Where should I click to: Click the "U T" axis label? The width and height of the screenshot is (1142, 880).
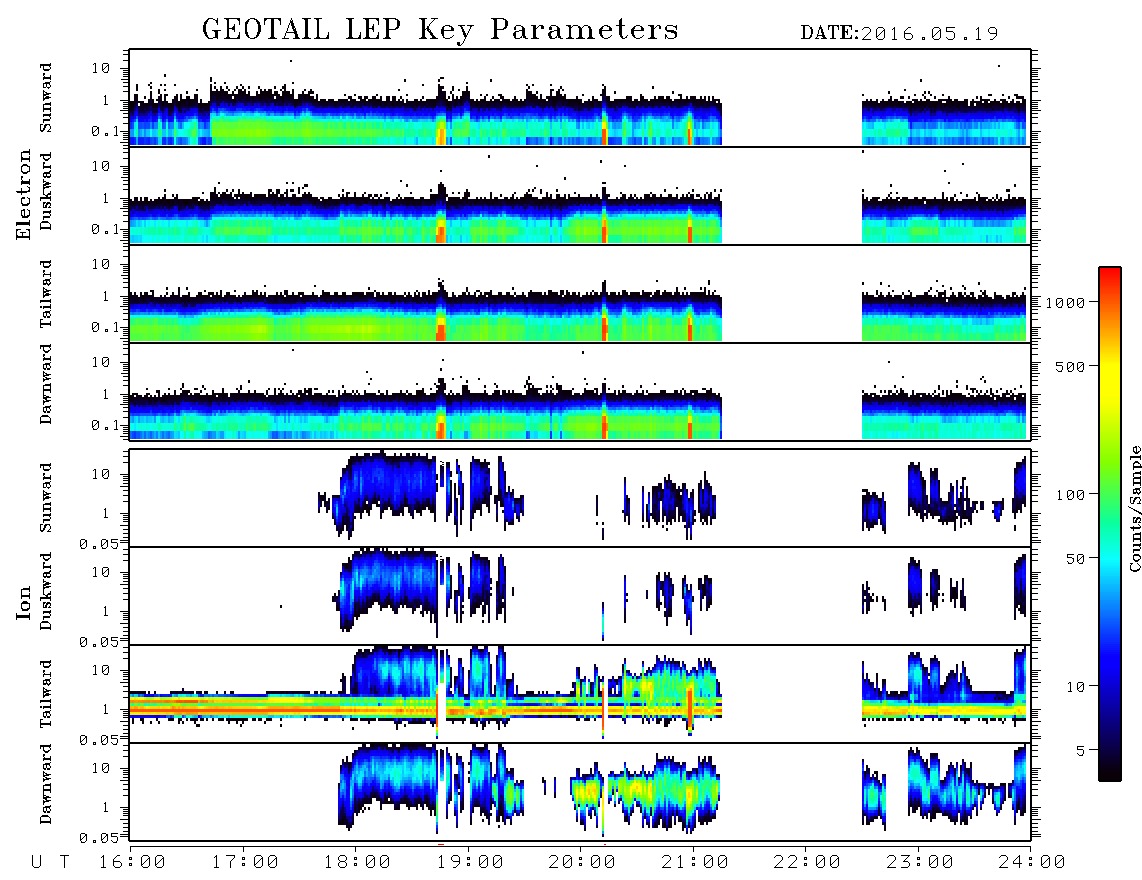(50, 863)
